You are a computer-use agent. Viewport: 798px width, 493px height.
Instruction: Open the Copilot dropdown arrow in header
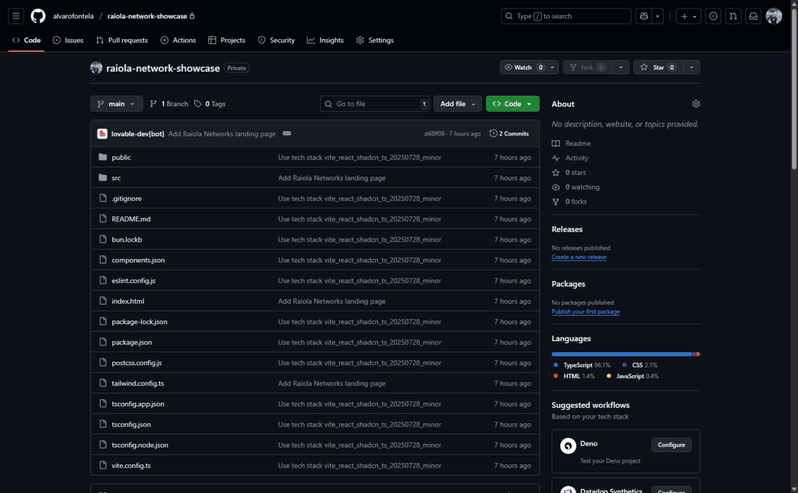[x=658, y=16]
